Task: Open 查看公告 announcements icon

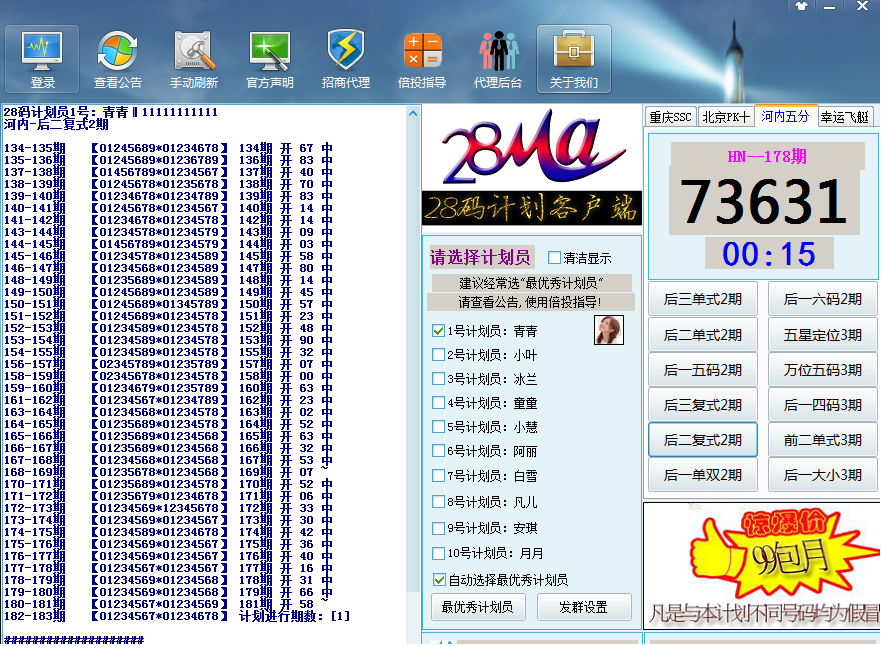Action: tap(118, 50)
